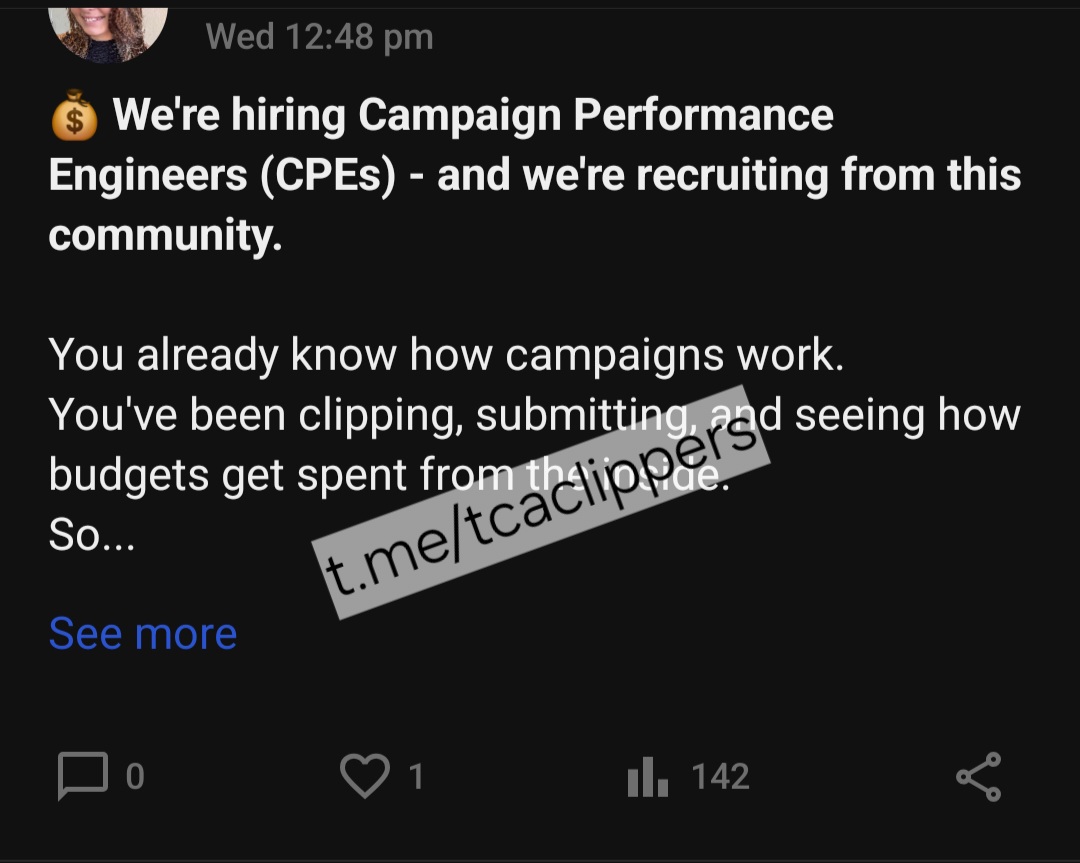Click the 'Engineers (CPEs)' headline line
This screenshot has height=863, width=1080.
click(222, 175)
